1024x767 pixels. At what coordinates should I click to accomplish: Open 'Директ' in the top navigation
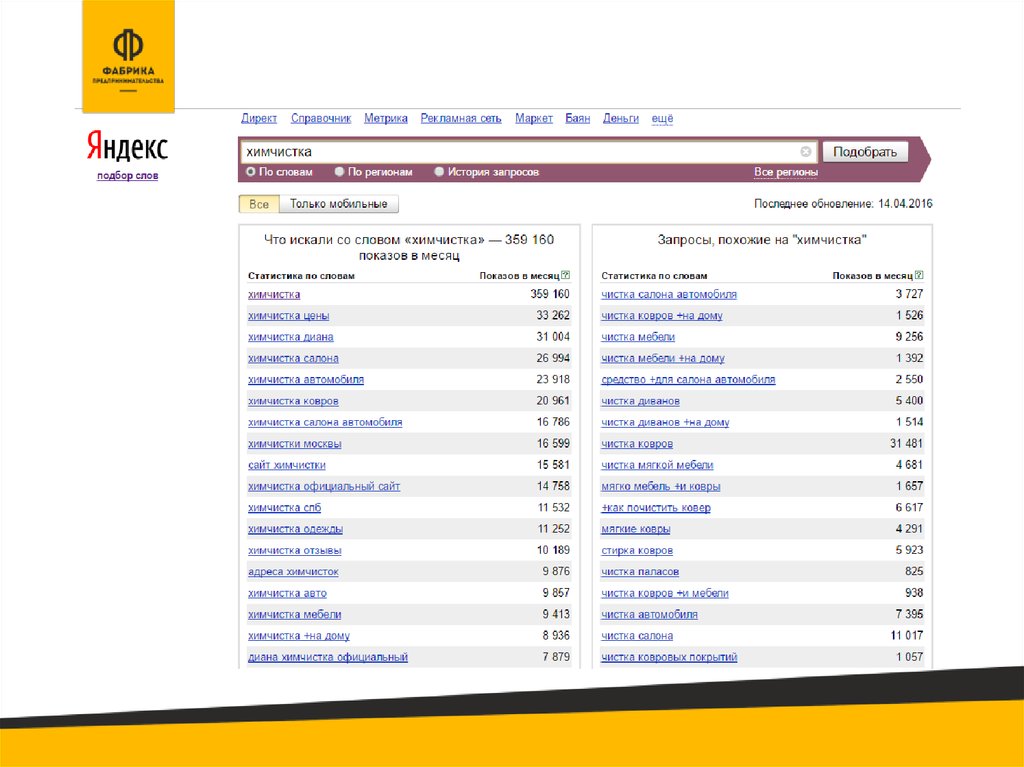(259, 118)
